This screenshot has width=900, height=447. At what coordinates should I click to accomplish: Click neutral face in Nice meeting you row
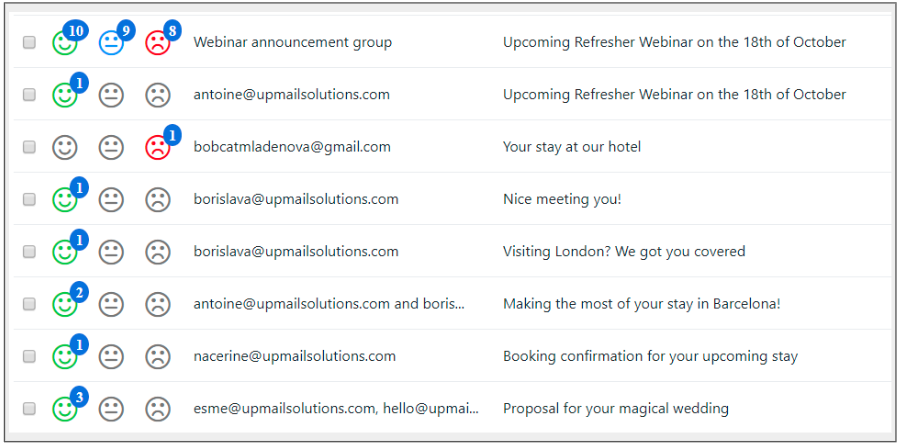[111, 199]
